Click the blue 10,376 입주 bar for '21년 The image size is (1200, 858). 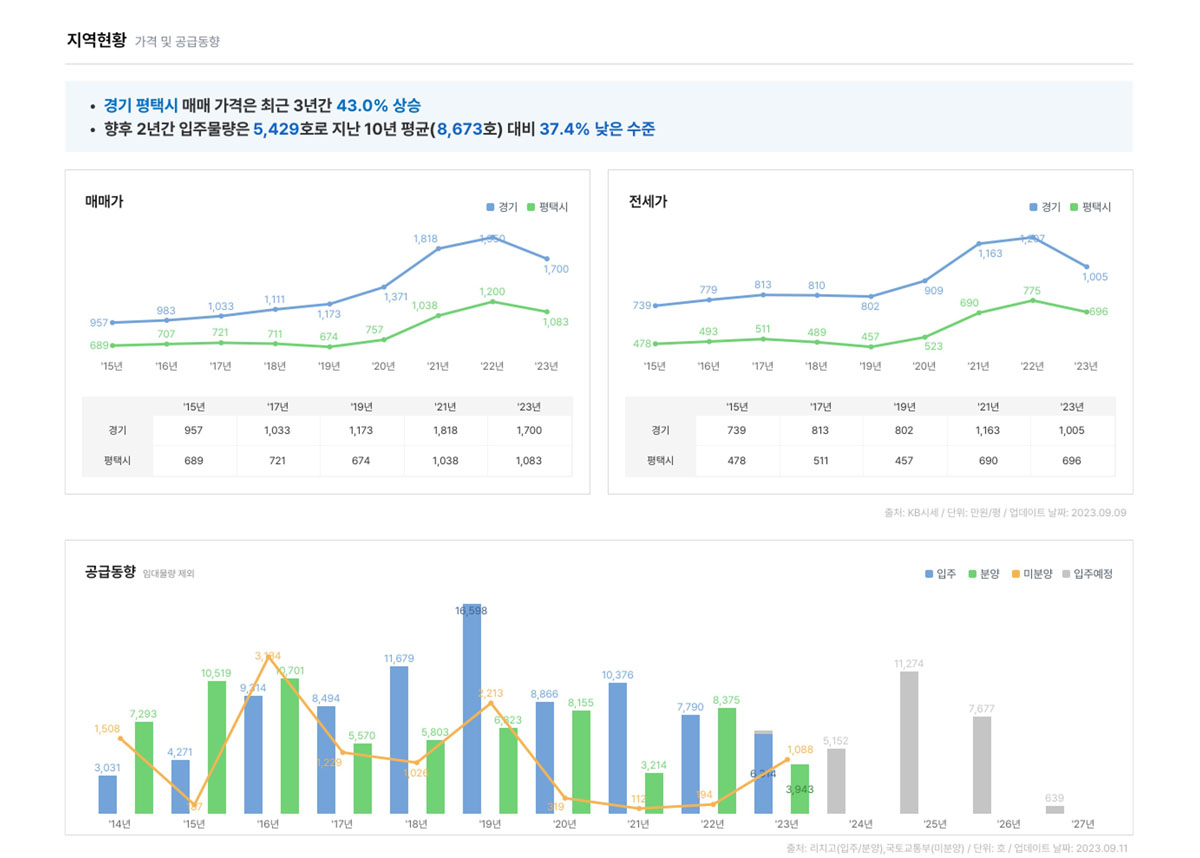[x=618, y=748]
